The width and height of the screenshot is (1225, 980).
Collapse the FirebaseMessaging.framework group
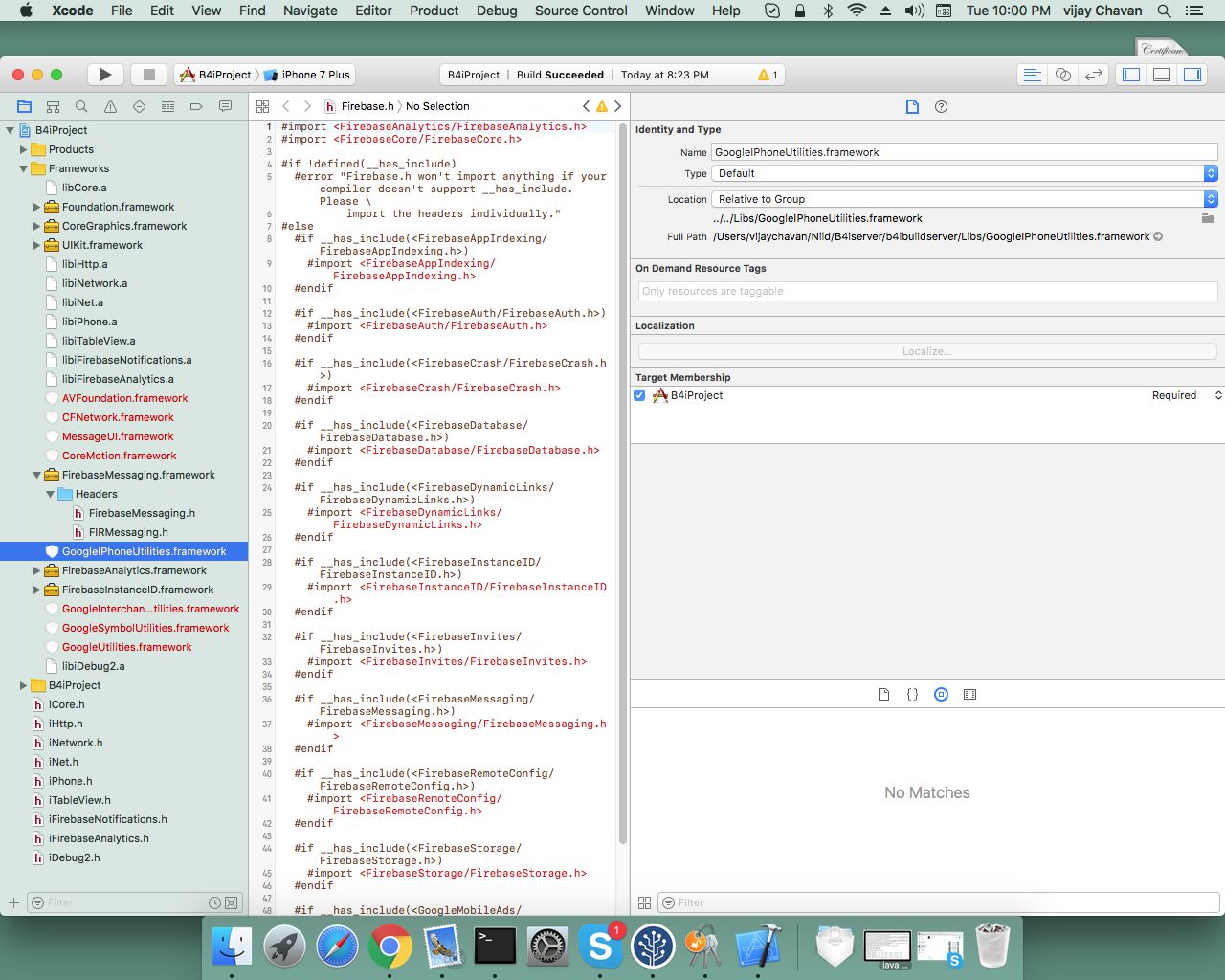pyautogui.click(x=37, y=475)
